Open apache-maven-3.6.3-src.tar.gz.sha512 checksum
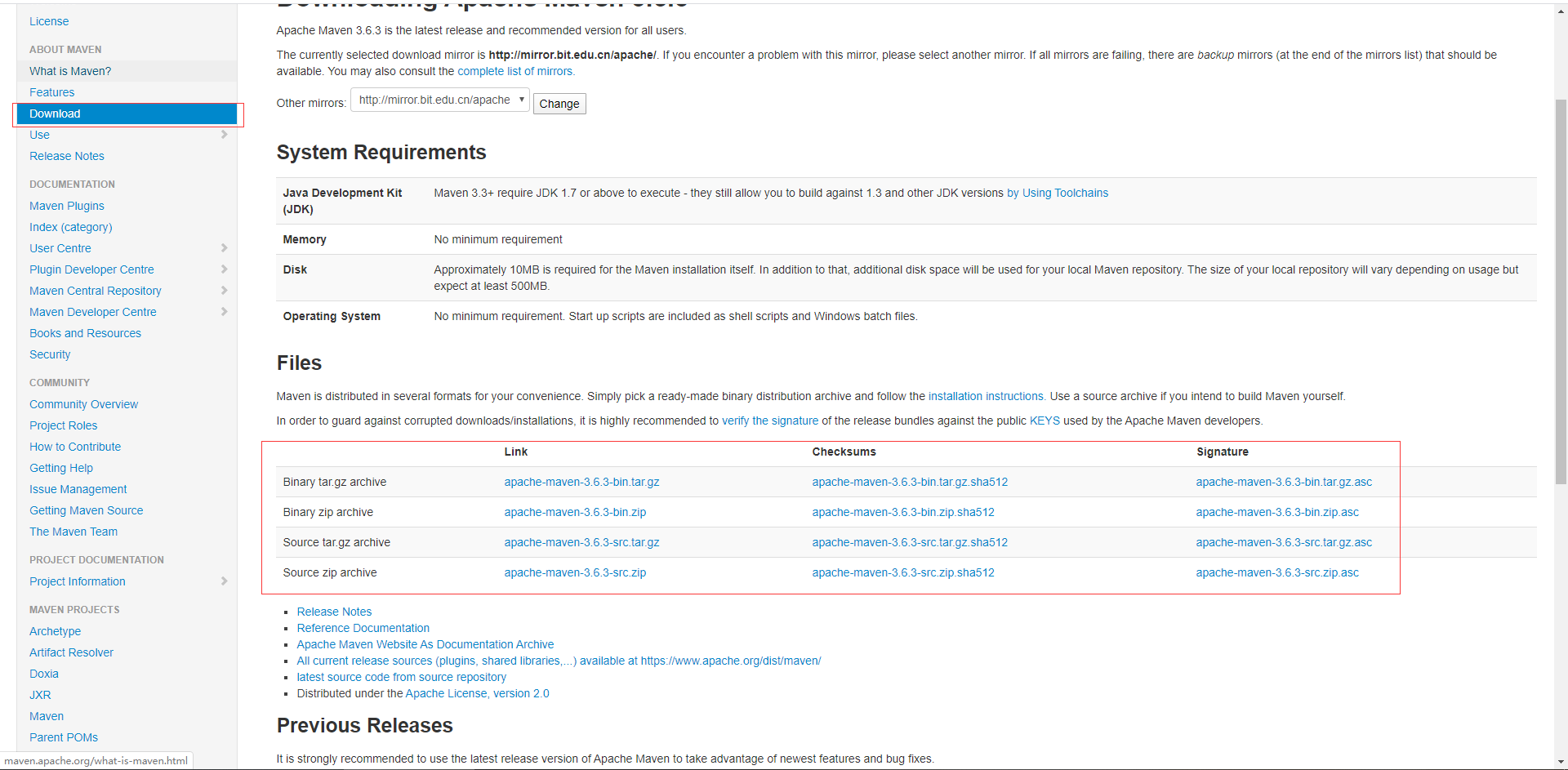The width and height of the screenshot is (1568, 770). click(910, 542)
